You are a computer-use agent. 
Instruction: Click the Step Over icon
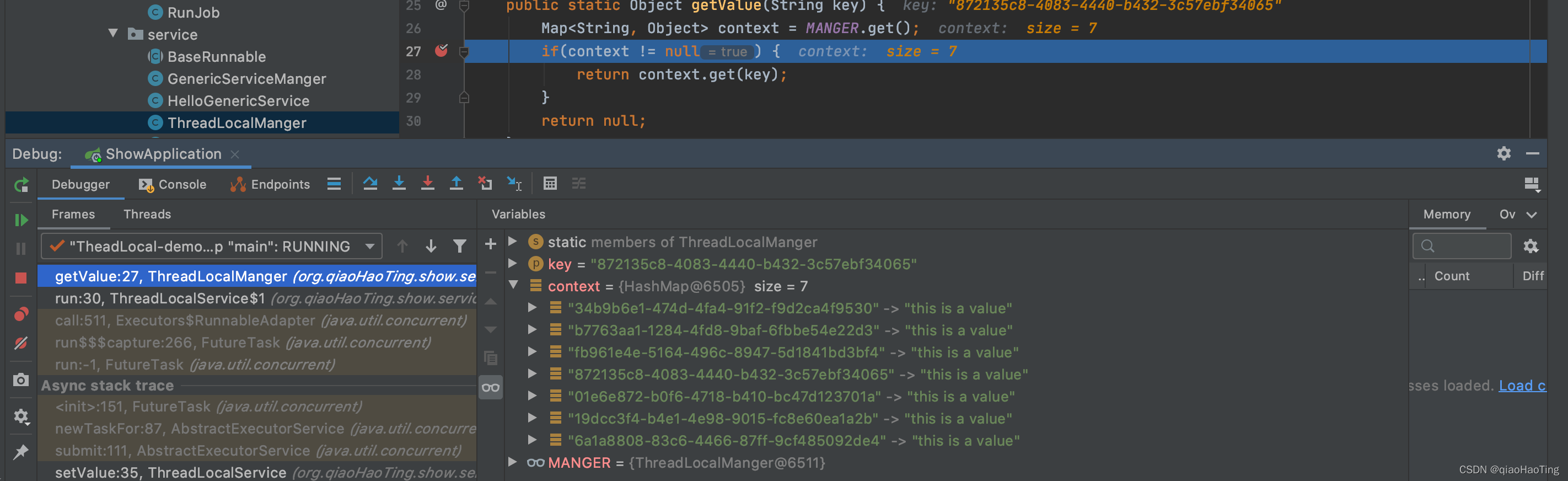(370, 183)
